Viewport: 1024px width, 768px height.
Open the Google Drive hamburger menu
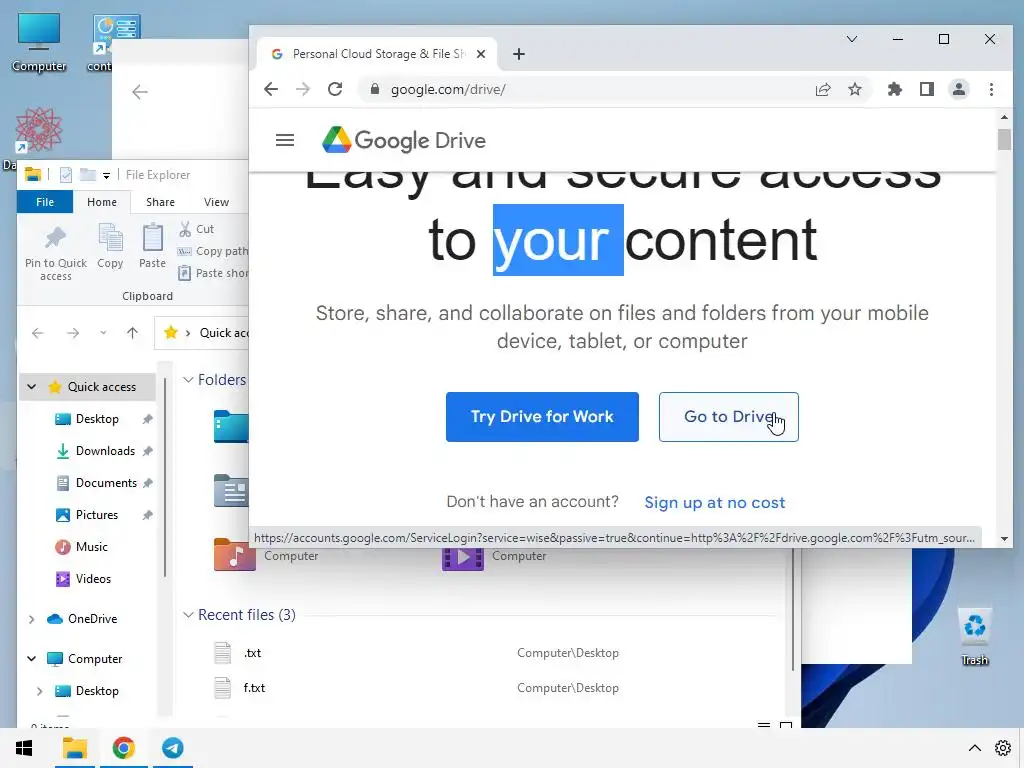point(285,140)
